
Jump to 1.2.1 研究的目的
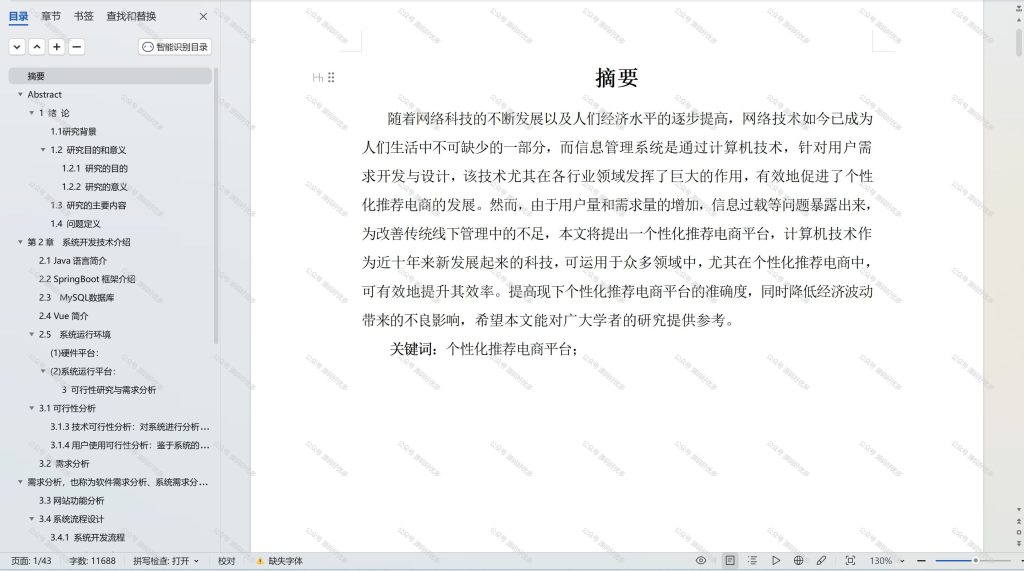[x=95, y=169]
